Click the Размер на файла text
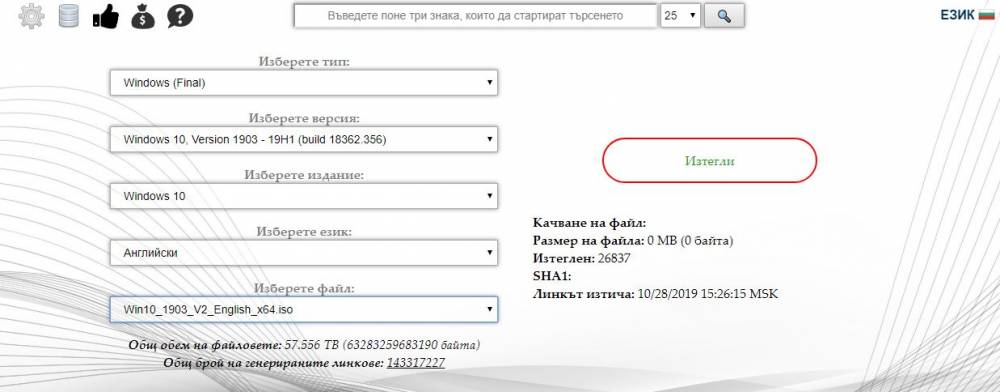This screenshot has width=1000, height=392. (x=633, y=241)
